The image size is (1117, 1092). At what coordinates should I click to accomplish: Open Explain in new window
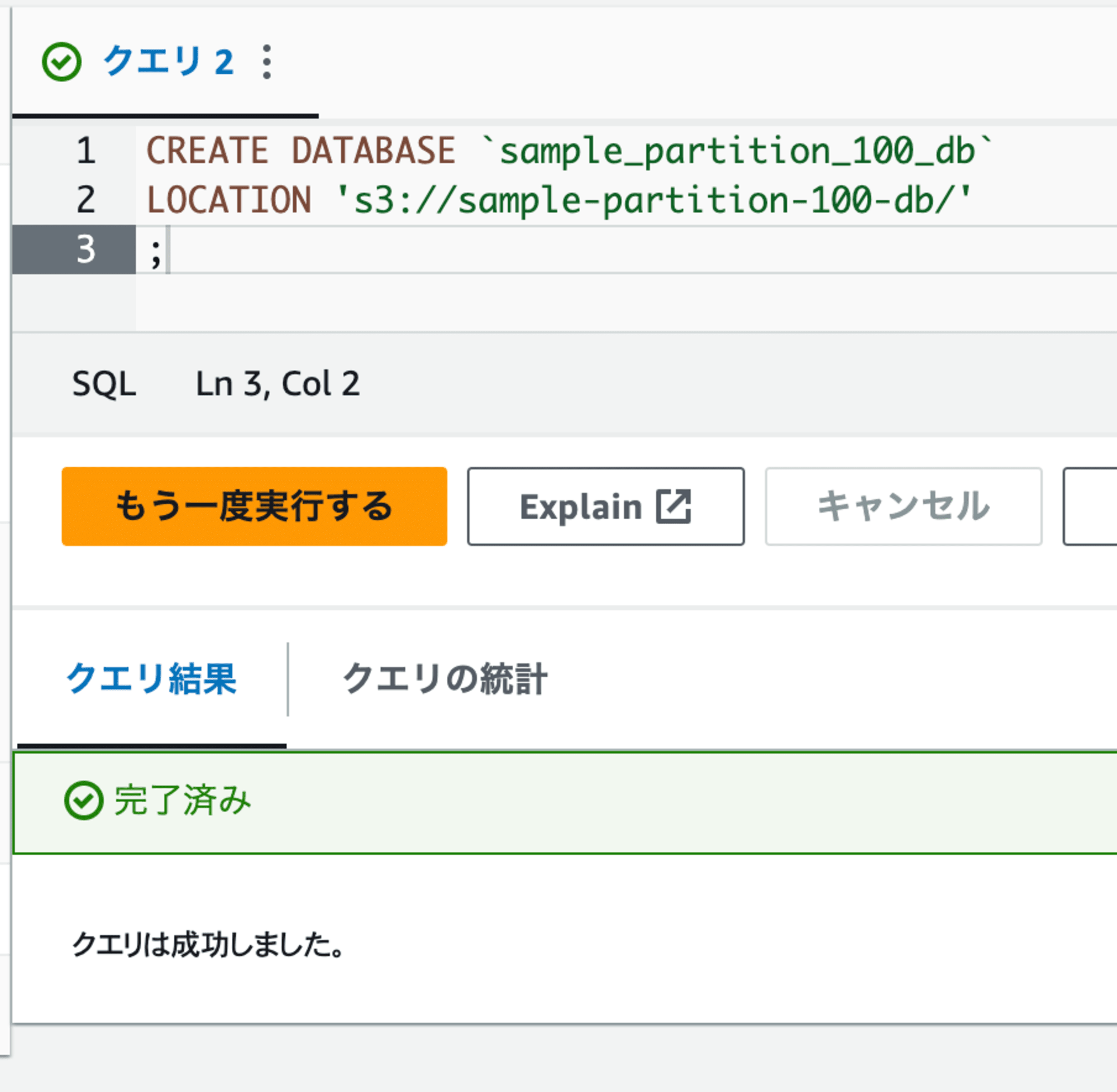[606, 506]
